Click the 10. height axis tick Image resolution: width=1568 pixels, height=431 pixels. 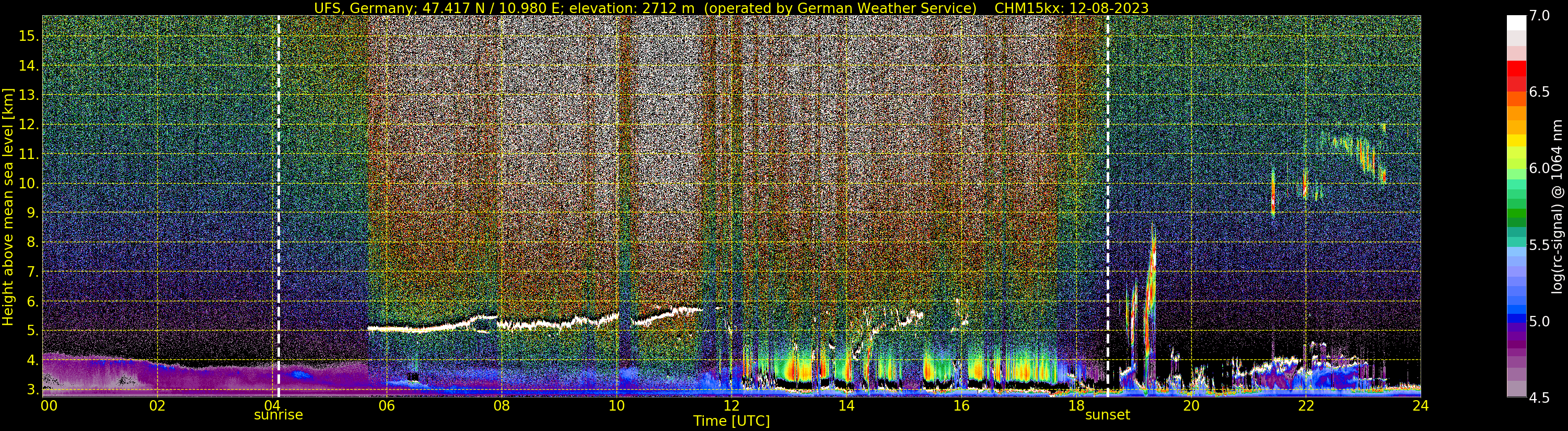[29, 184]
